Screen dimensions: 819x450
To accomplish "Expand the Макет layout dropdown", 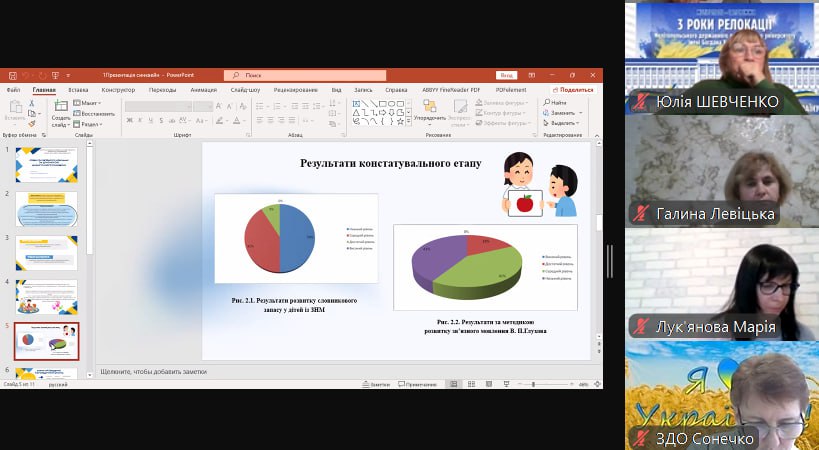I will tap(88, 103).
